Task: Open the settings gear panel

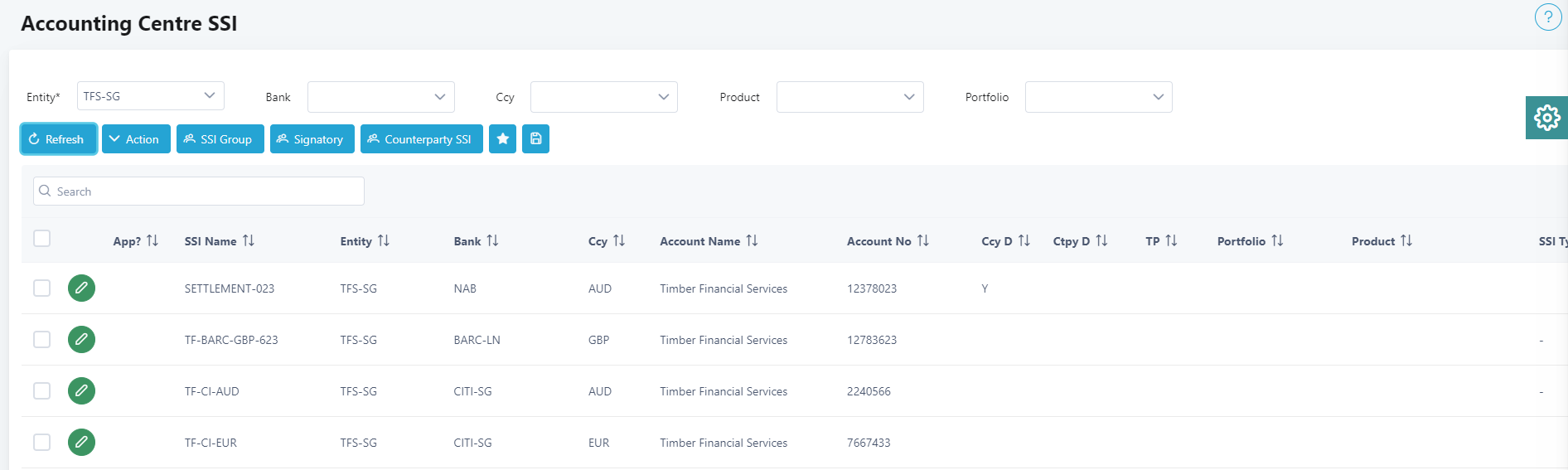Action: [1546, 118]
